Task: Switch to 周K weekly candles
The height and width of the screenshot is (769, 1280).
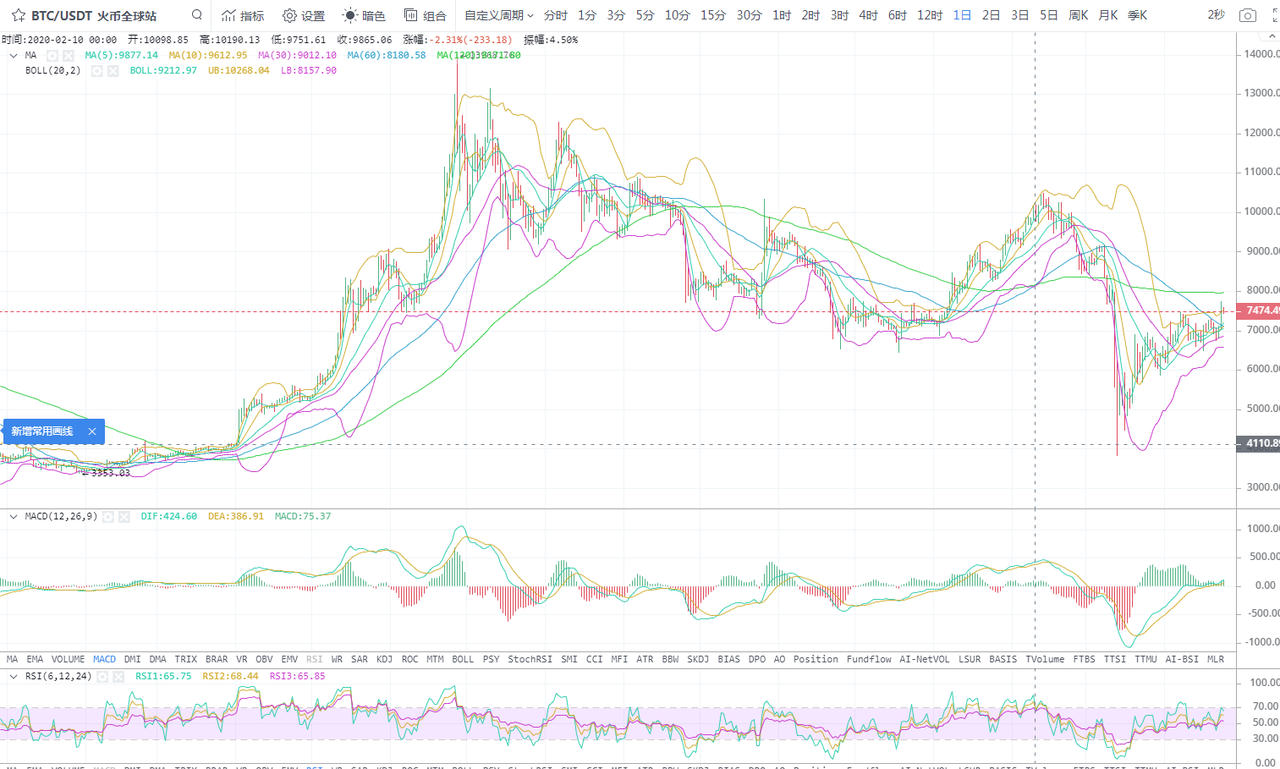Action: (1078, 16)
